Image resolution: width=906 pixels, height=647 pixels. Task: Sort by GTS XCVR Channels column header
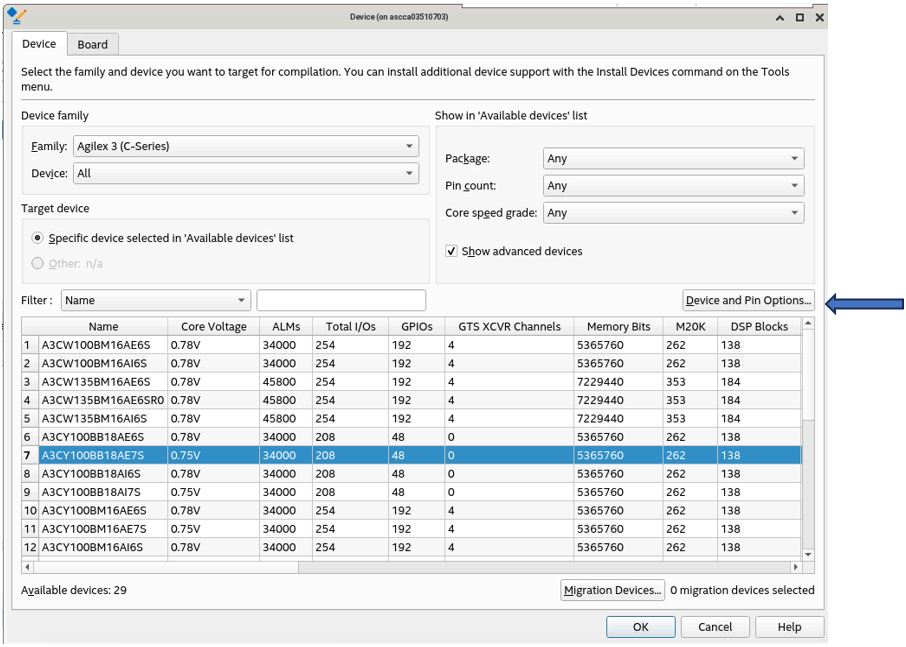click(x=509, y=326)
